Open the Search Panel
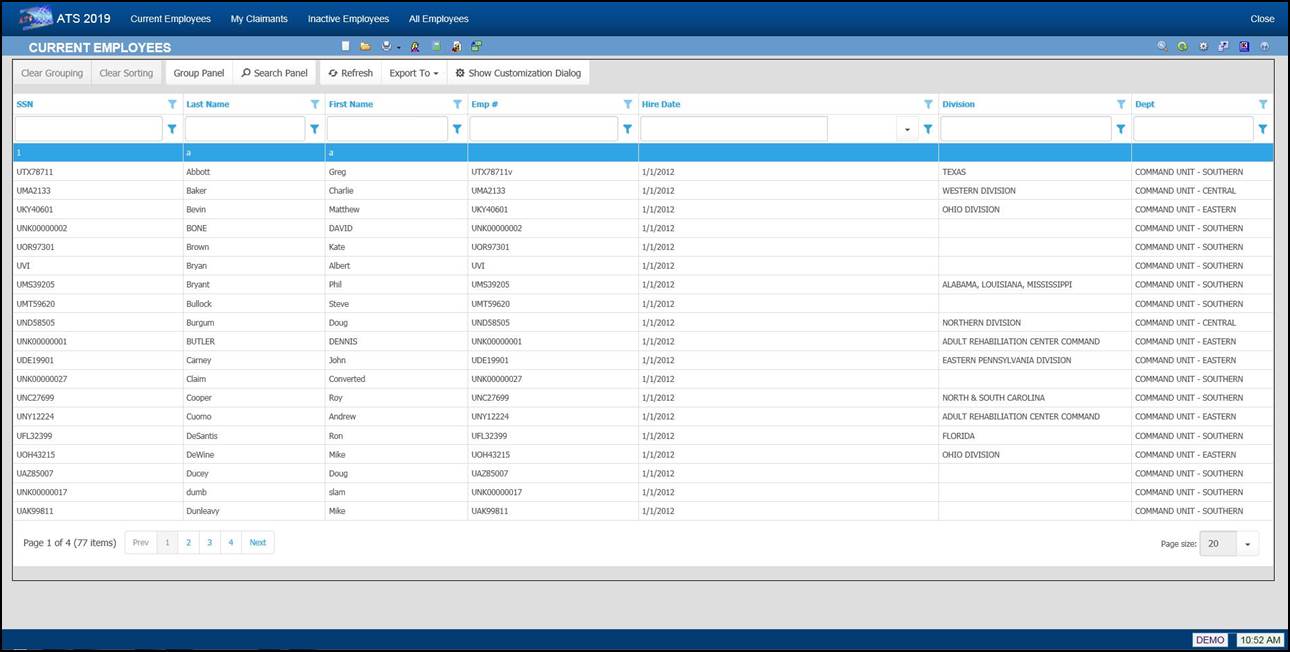Screen dimensions: 1290x652 point(274,73)
